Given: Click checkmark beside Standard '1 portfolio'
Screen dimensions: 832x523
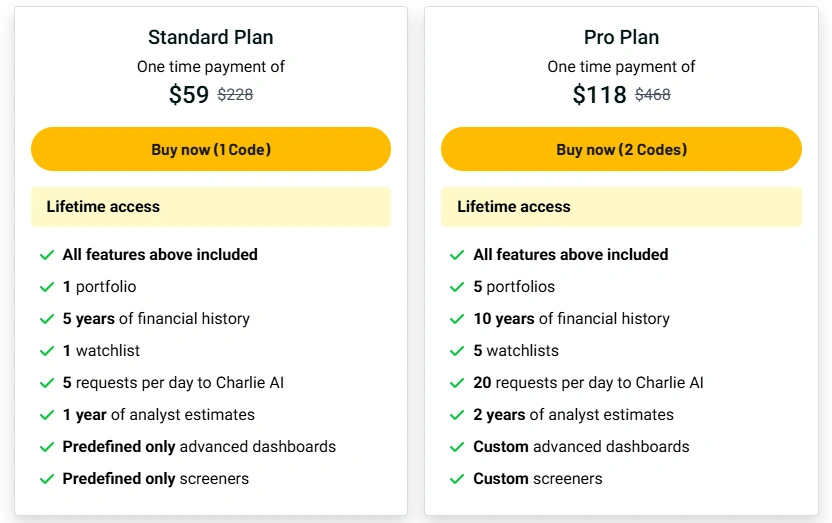Looking at the screenshot, I should [47, 287].
